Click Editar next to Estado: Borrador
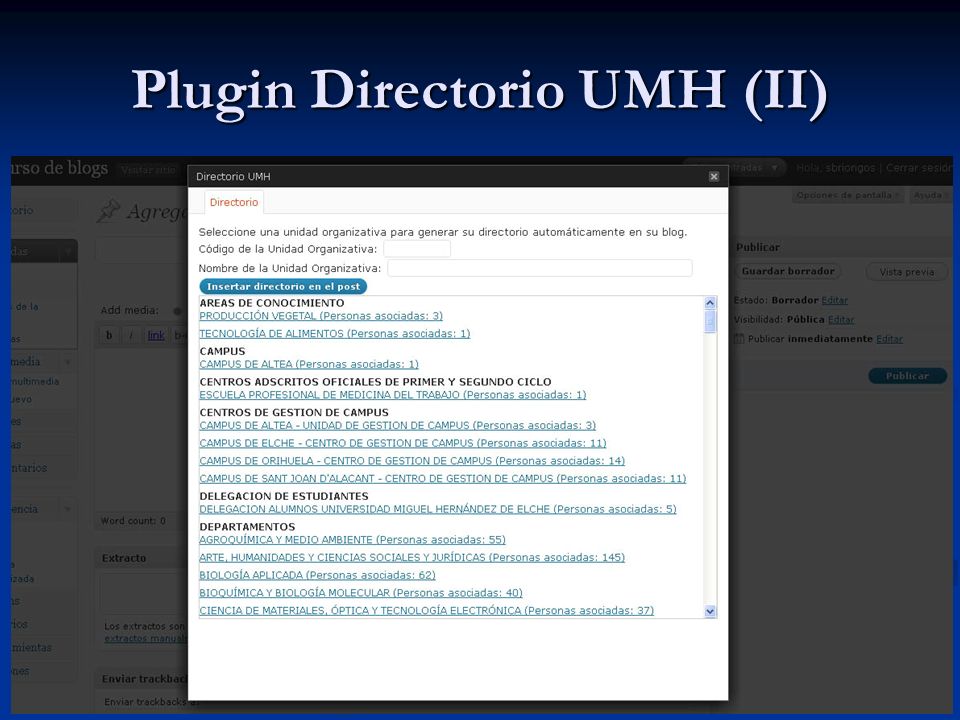 pos(834,301)
